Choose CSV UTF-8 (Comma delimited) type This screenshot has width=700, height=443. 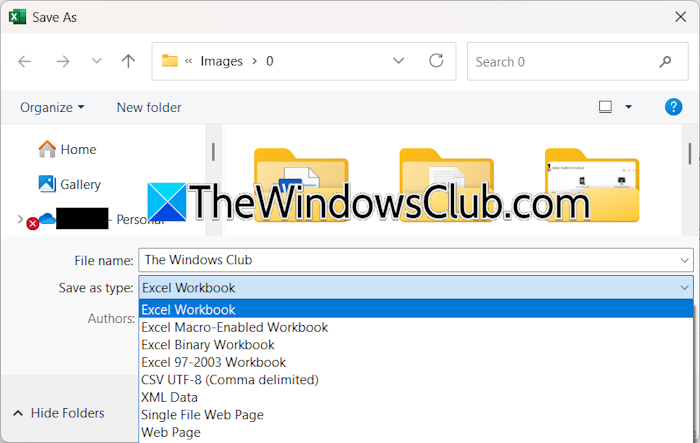tap(416, 380)
